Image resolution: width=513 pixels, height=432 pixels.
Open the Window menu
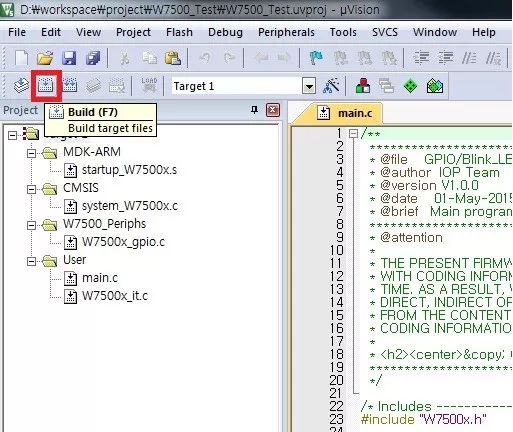tap(435, 32)
